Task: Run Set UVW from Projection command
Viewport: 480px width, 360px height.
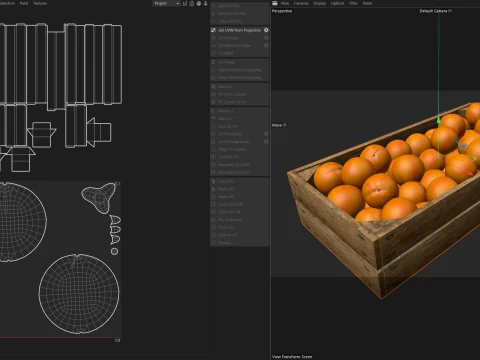Action: pos(239,30)
